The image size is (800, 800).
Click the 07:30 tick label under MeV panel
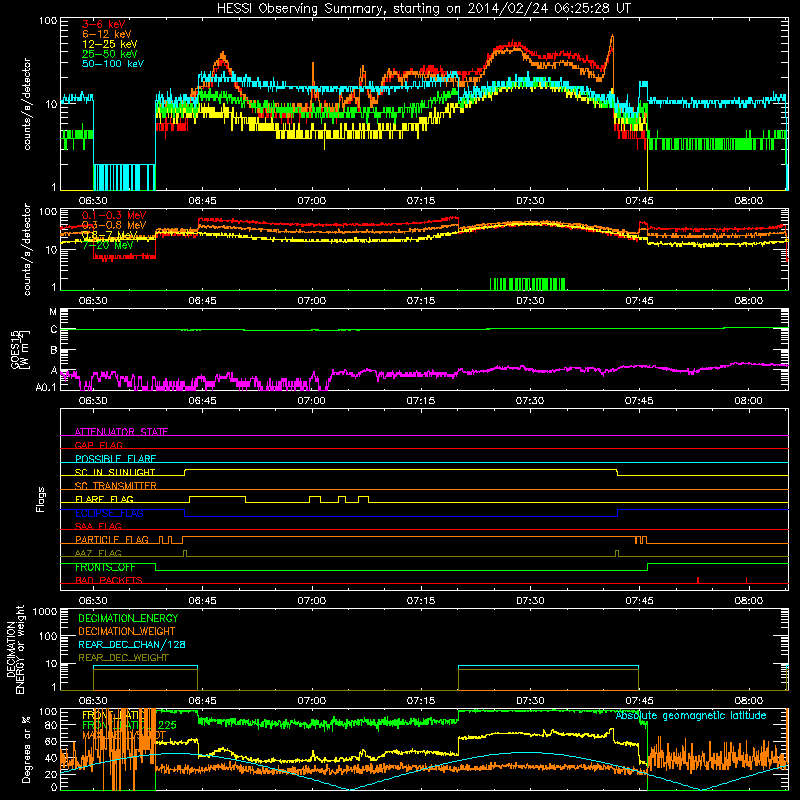point(530,301)
